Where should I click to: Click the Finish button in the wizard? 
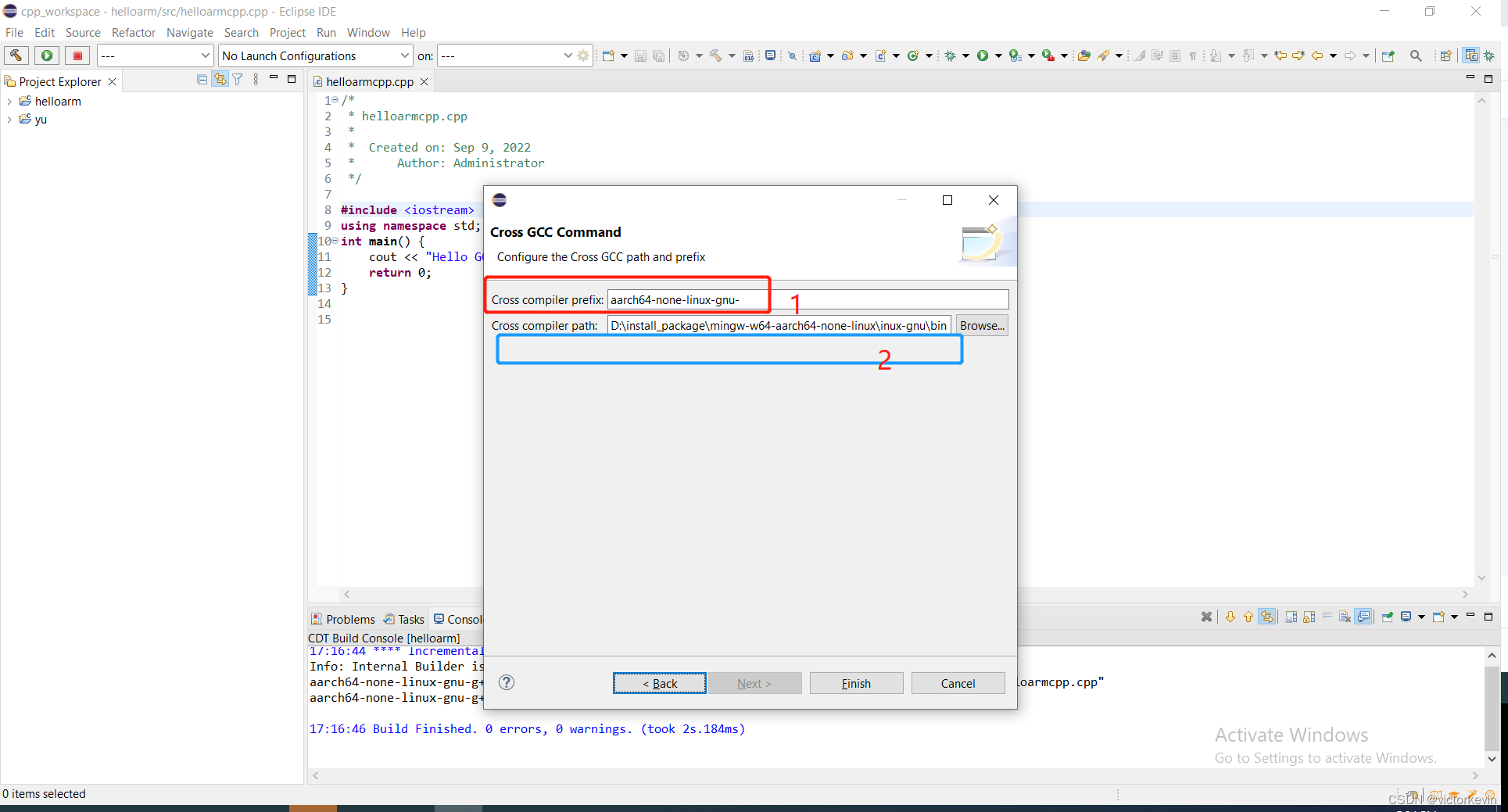[856, 683]
